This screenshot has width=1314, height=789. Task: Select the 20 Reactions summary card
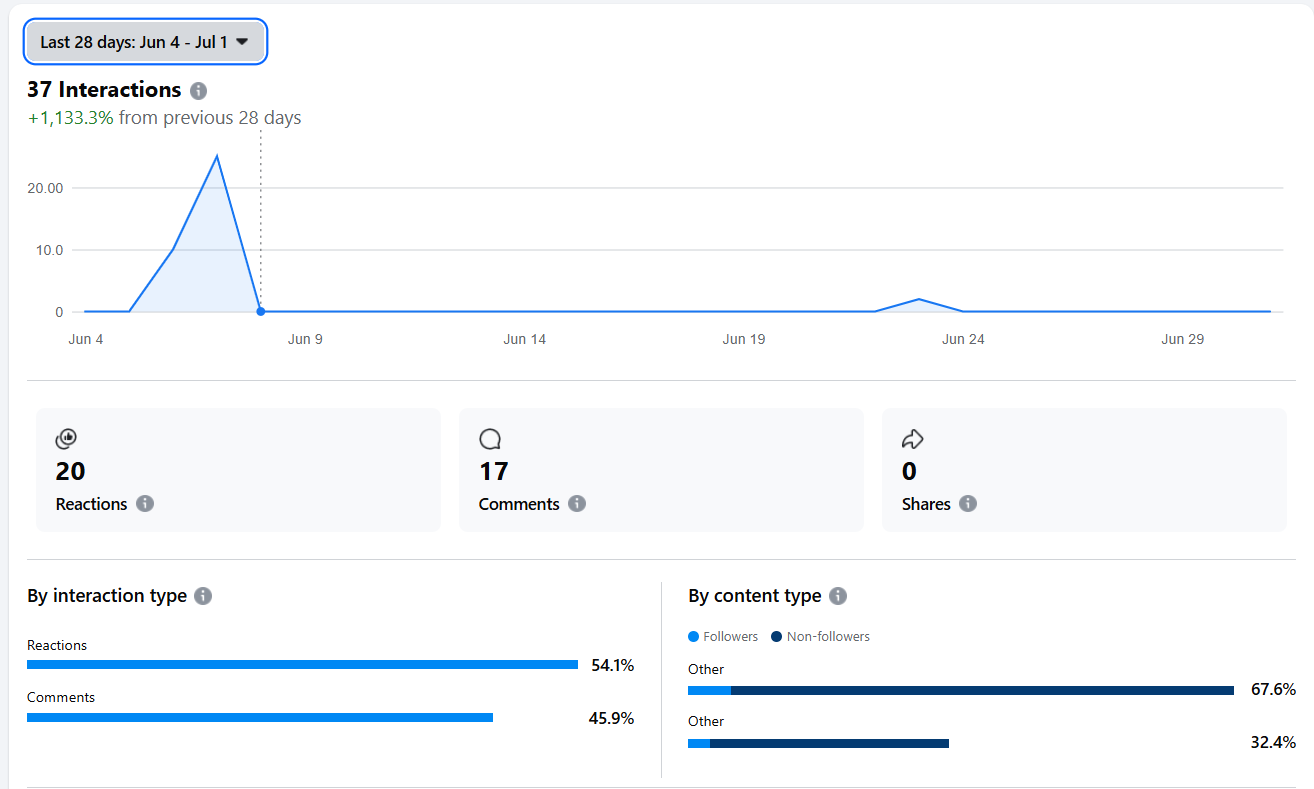pos(238,470)
